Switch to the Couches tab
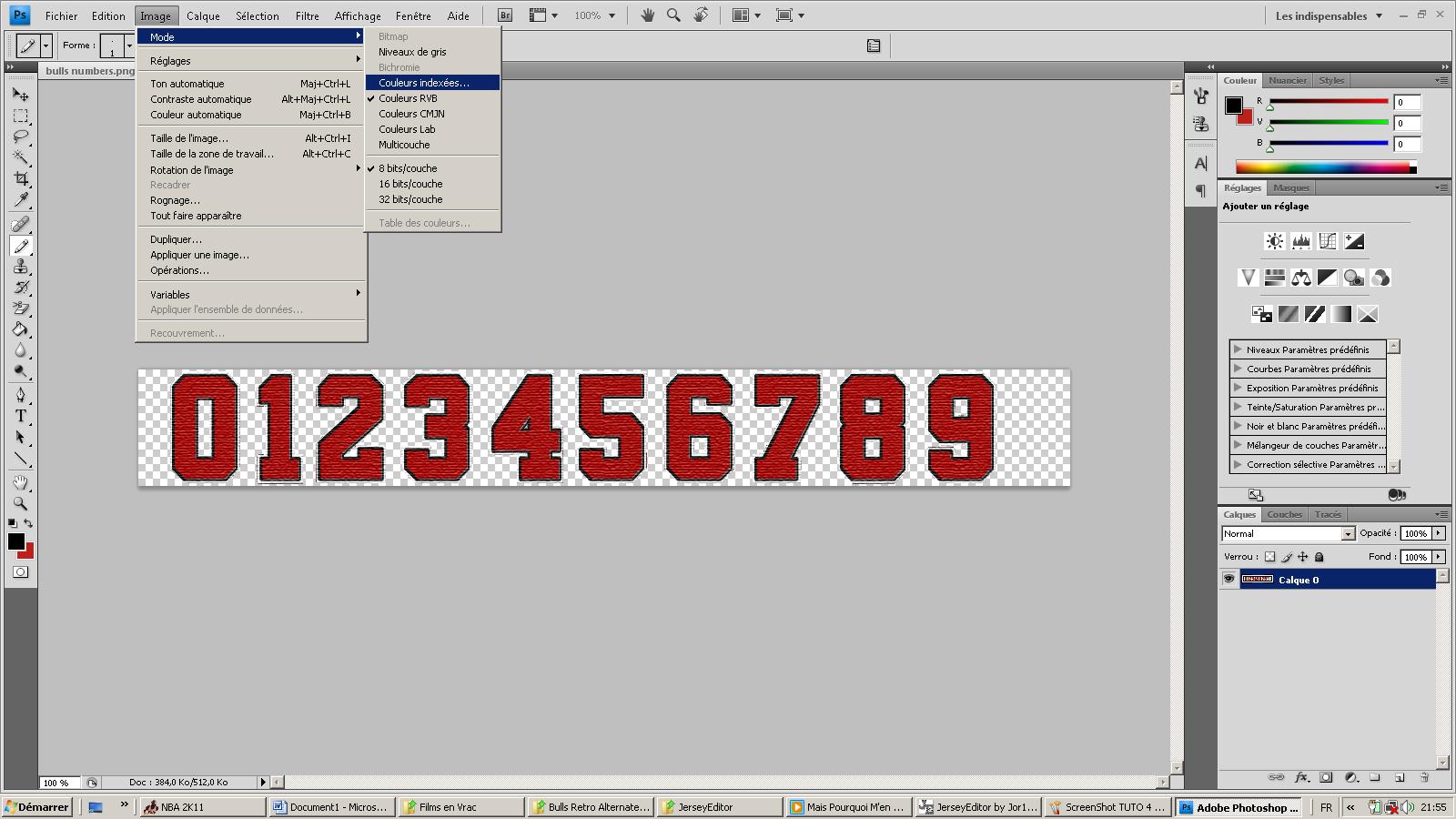The width and height of the screenshot is (1456, 819). coord(1284,514)
